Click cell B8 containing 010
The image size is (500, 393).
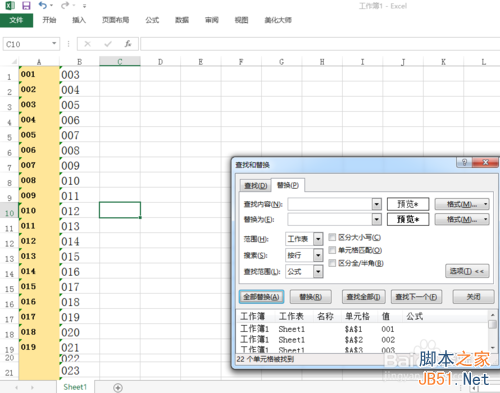tap(79, 180)
